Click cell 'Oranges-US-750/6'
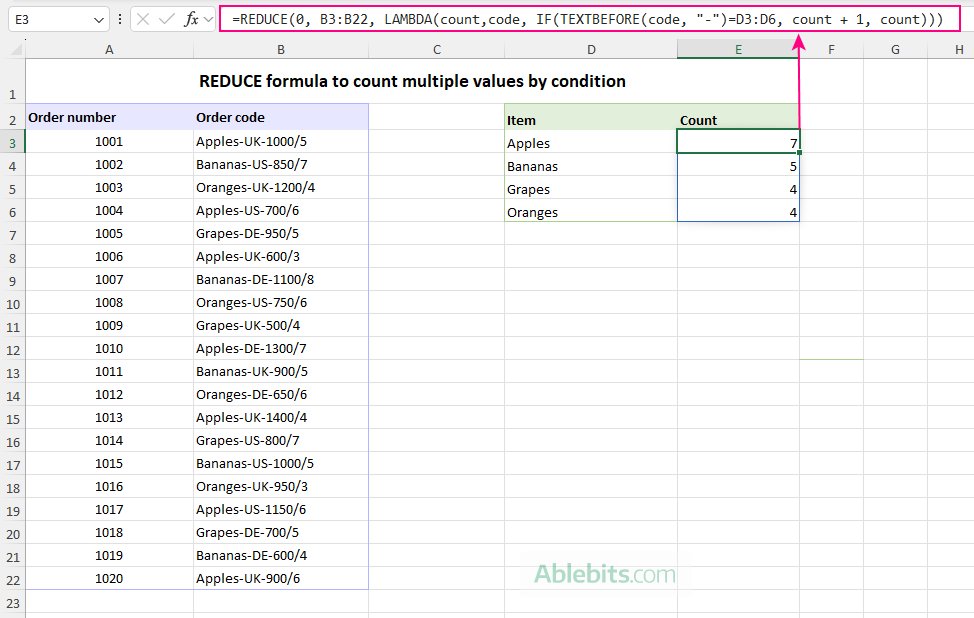Screen dimensions: 974x618 pos(281,302)
